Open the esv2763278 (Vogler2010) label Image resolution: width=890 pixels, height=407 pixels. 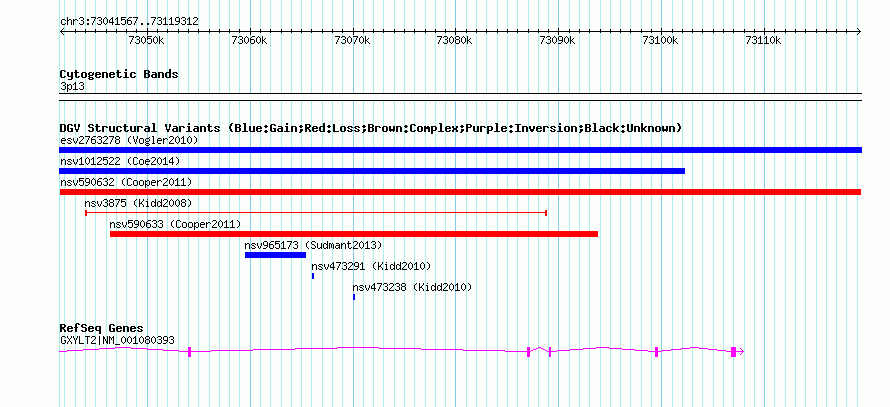129,140
